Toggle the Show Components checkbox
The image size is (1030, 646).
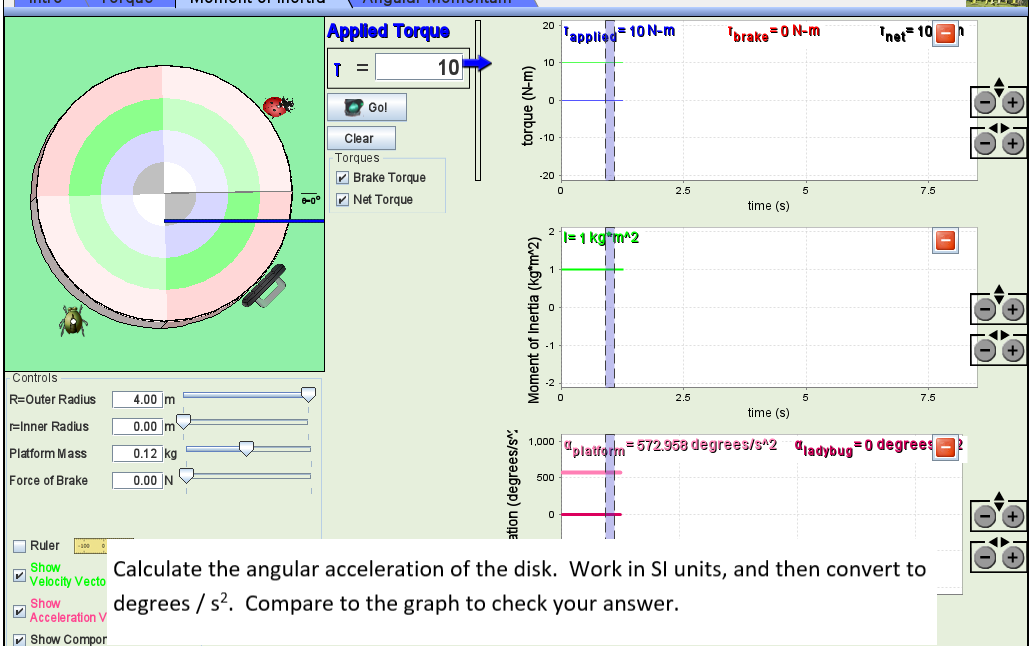coord(20,639)
